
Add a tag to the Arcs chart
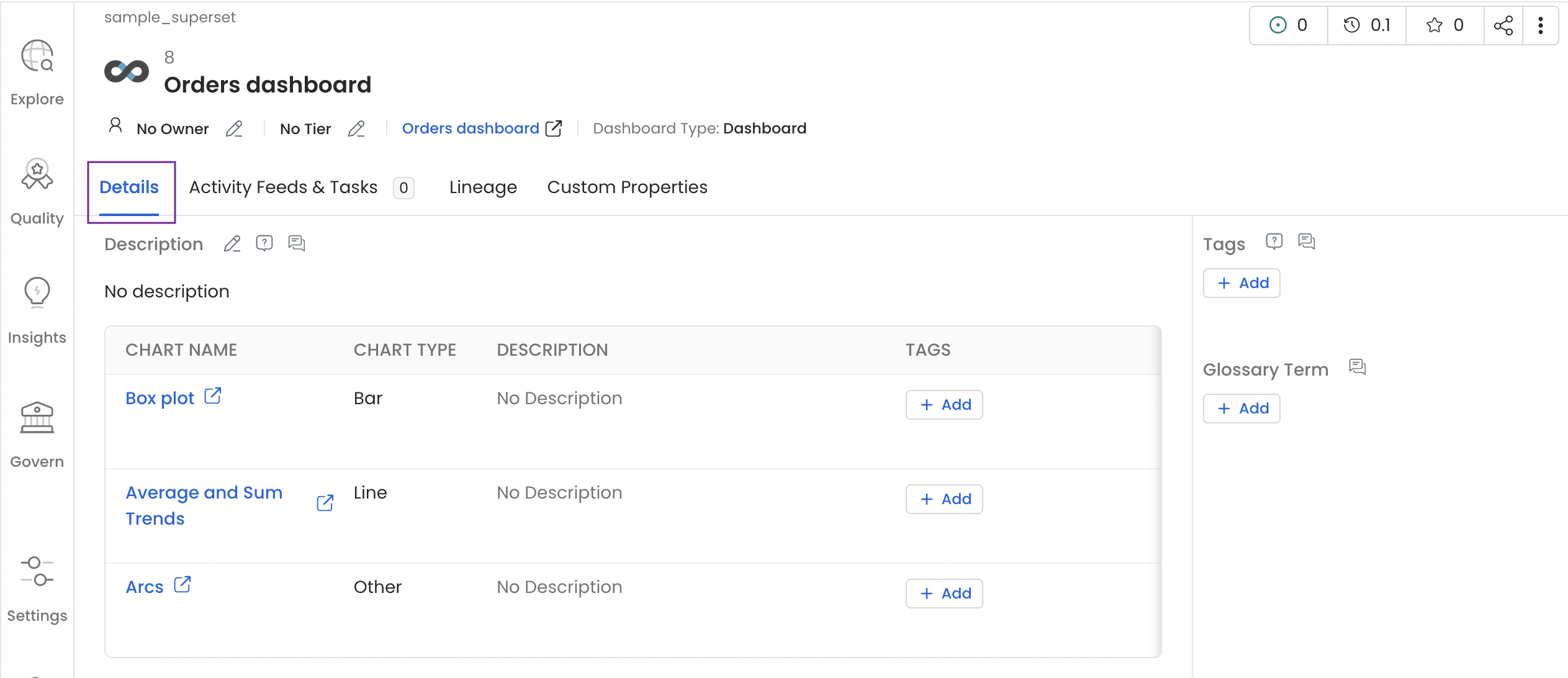942,593
